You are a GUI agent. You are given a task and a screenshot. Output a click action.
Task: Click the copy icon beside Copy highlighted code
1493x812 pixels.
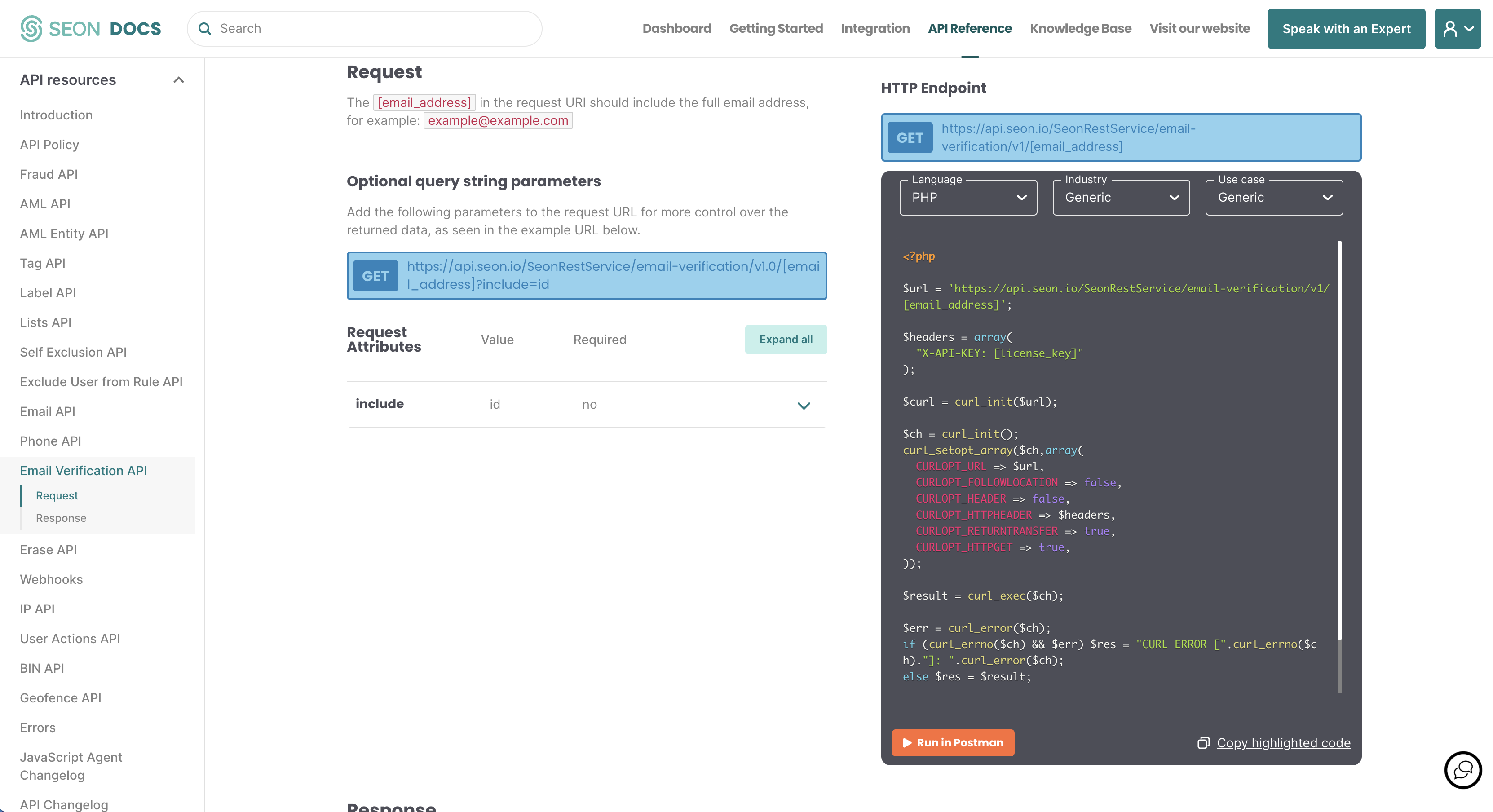point(1203,743)
